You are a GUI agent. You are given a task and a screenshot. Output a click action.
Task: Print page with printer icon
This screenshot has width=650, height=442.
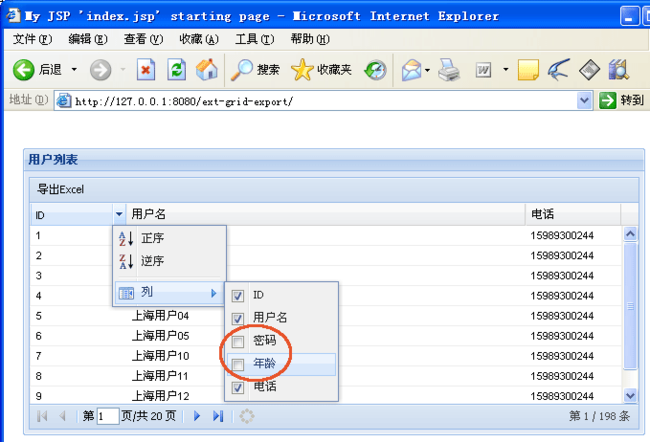click(x=449, y=70)
